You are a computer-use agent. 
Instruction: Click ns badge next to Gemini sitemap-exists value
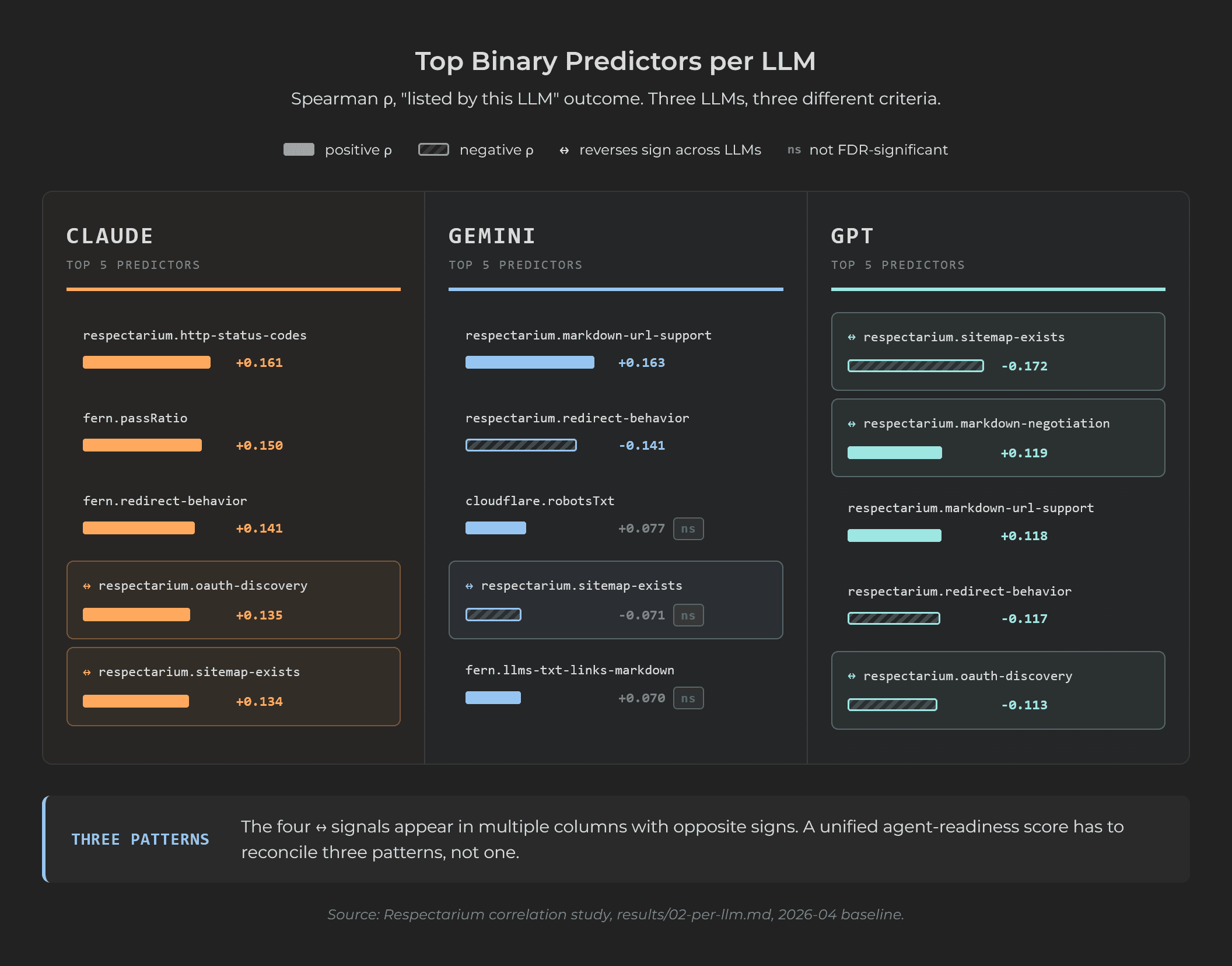(x=688, y=615)
